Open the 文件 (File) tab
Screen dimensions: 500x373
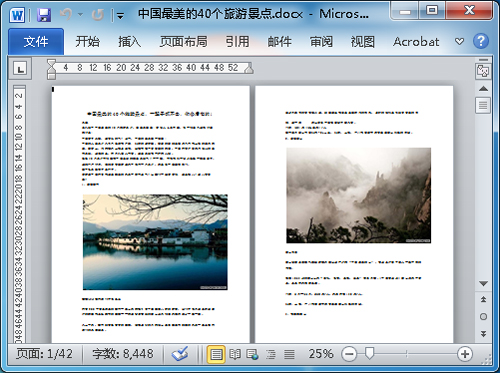[36, 42]
